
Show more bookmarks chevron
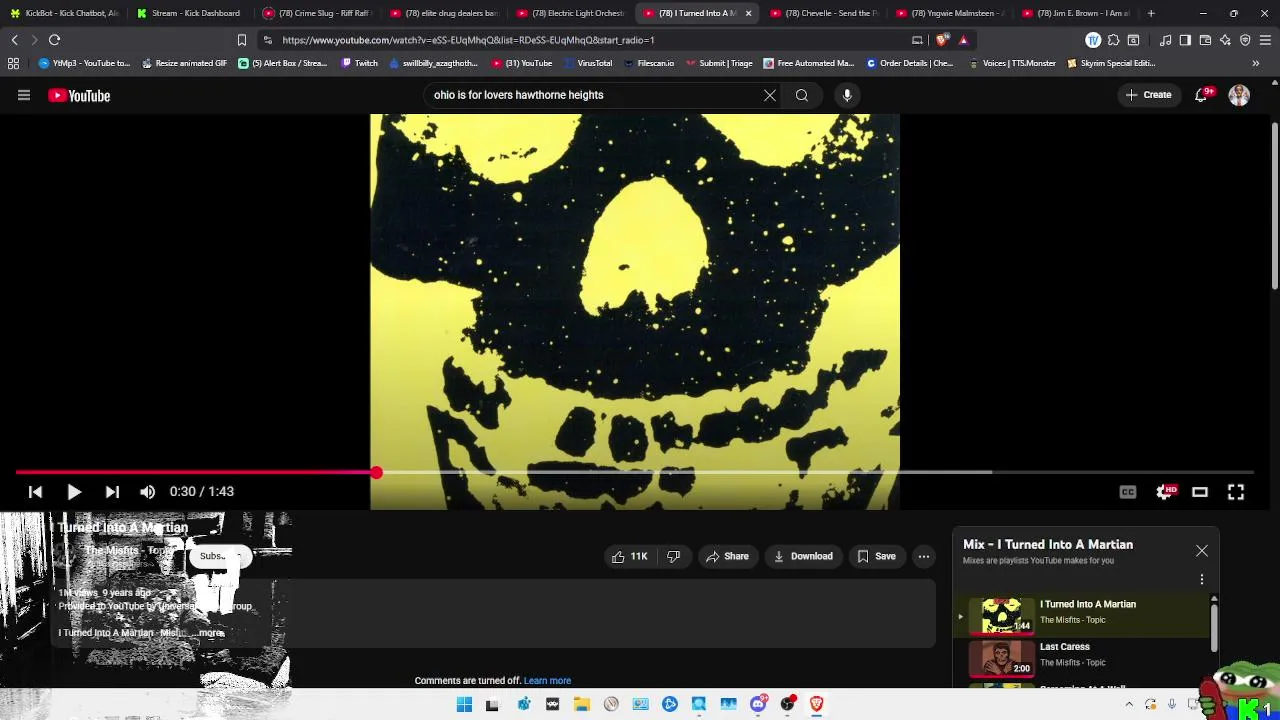(1255, 63)
